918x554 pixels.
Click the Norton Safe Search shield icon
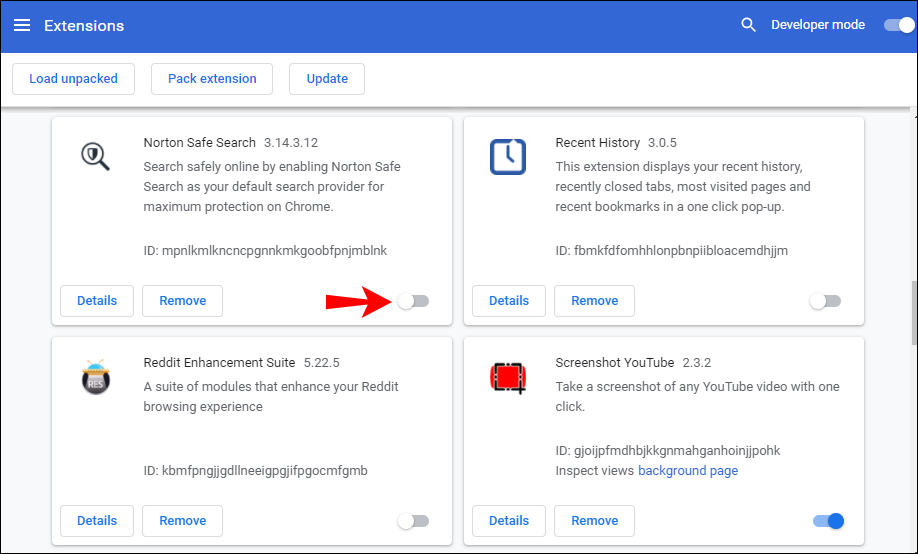tap(95, 157)
